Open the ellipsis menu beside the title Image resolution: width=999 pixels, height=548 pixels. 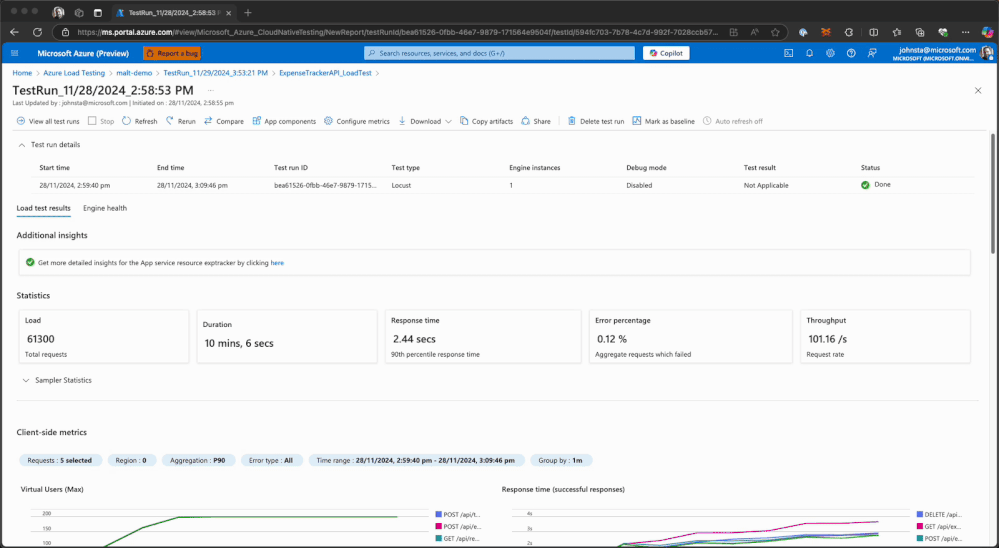tap(211, 90)
